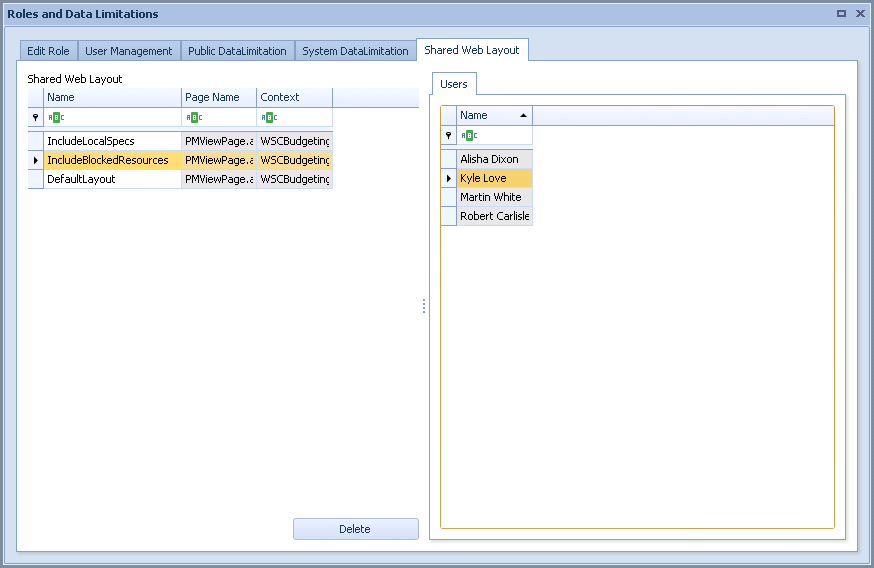Click the Name sort arrow in Users grid
This screenshot has width=874, height=568.
(523, 116)
